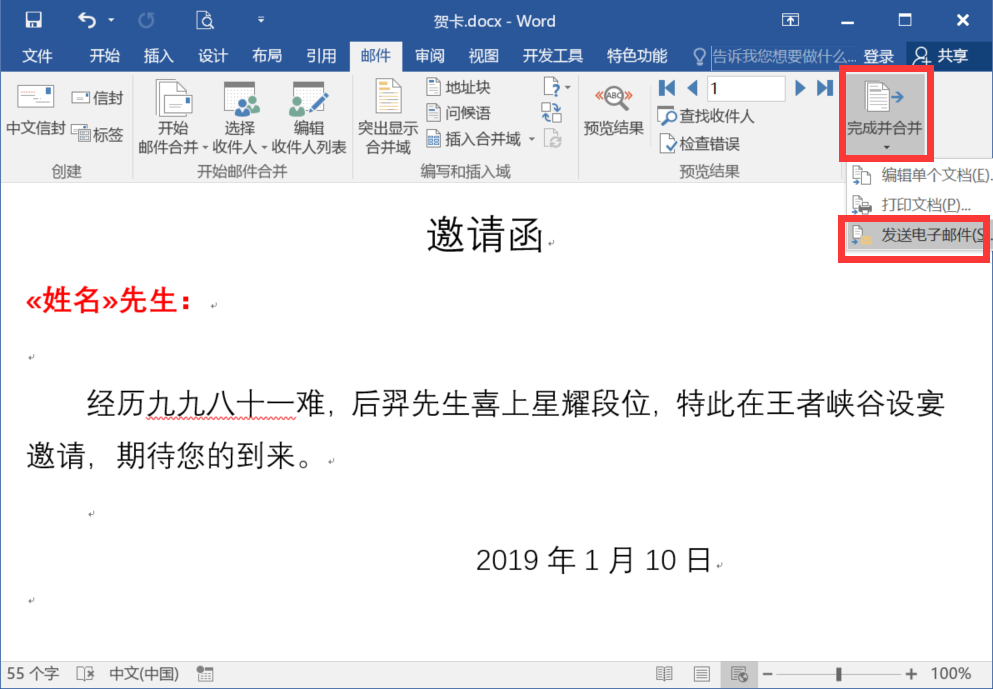Choose 打印文档 menu item
Viewport: 993px width, 689px height.
(x=920, y=205)
